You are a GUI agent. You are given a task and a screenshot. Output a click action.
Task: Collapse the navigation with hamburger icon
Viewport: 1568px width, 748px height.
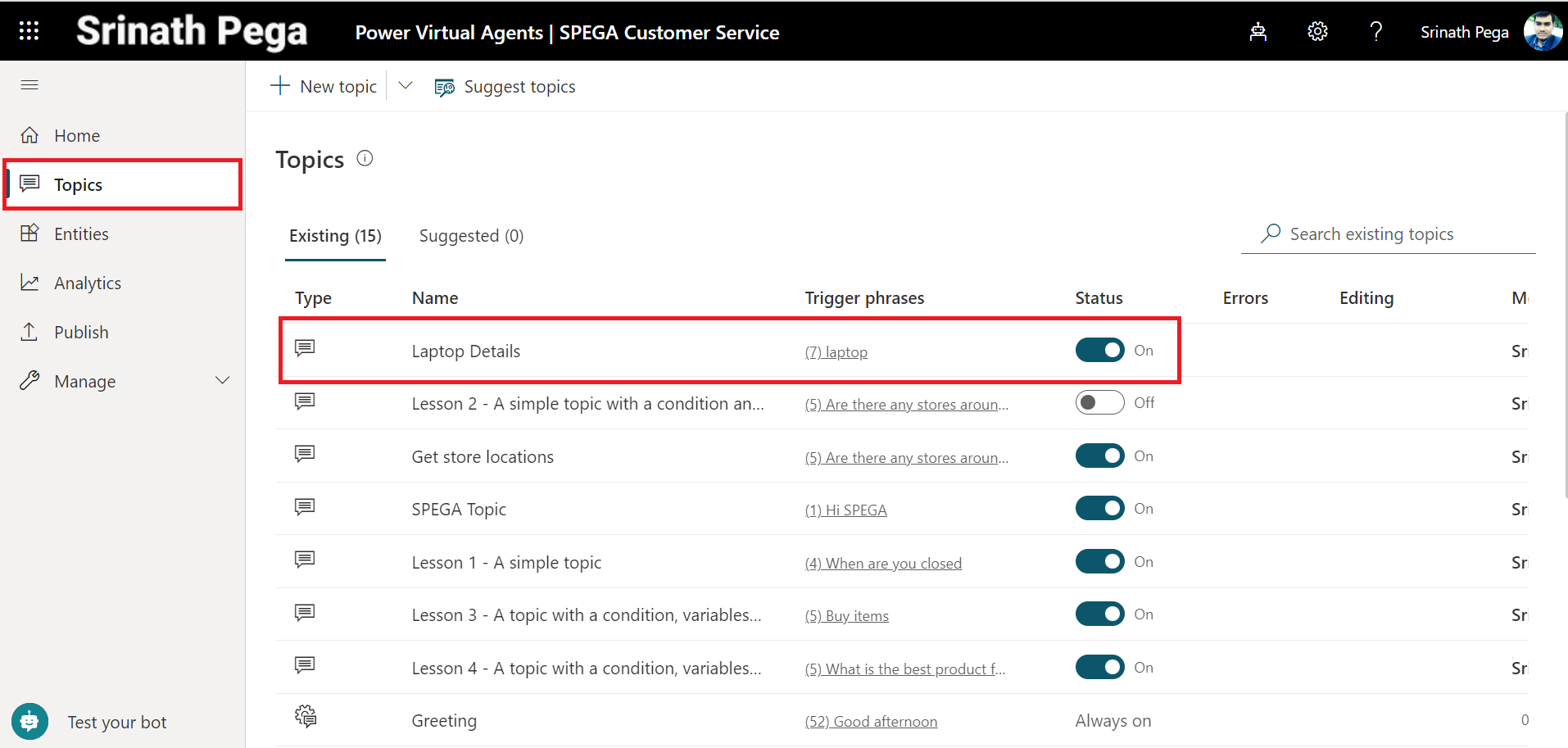click(x=29, y=85)
